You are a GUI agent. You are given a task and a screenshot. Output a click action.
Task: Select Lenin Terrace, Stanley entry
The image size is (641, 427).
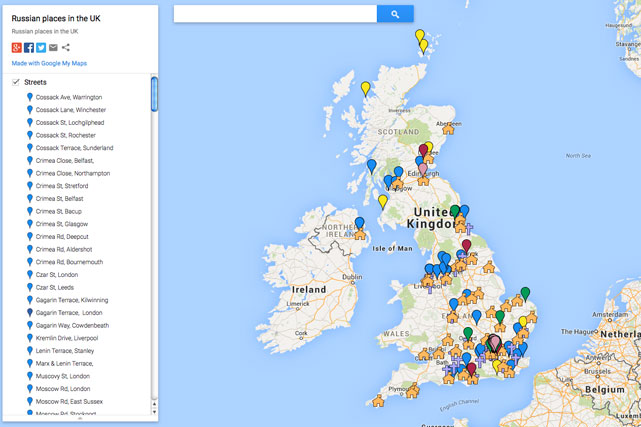(65, 351)
